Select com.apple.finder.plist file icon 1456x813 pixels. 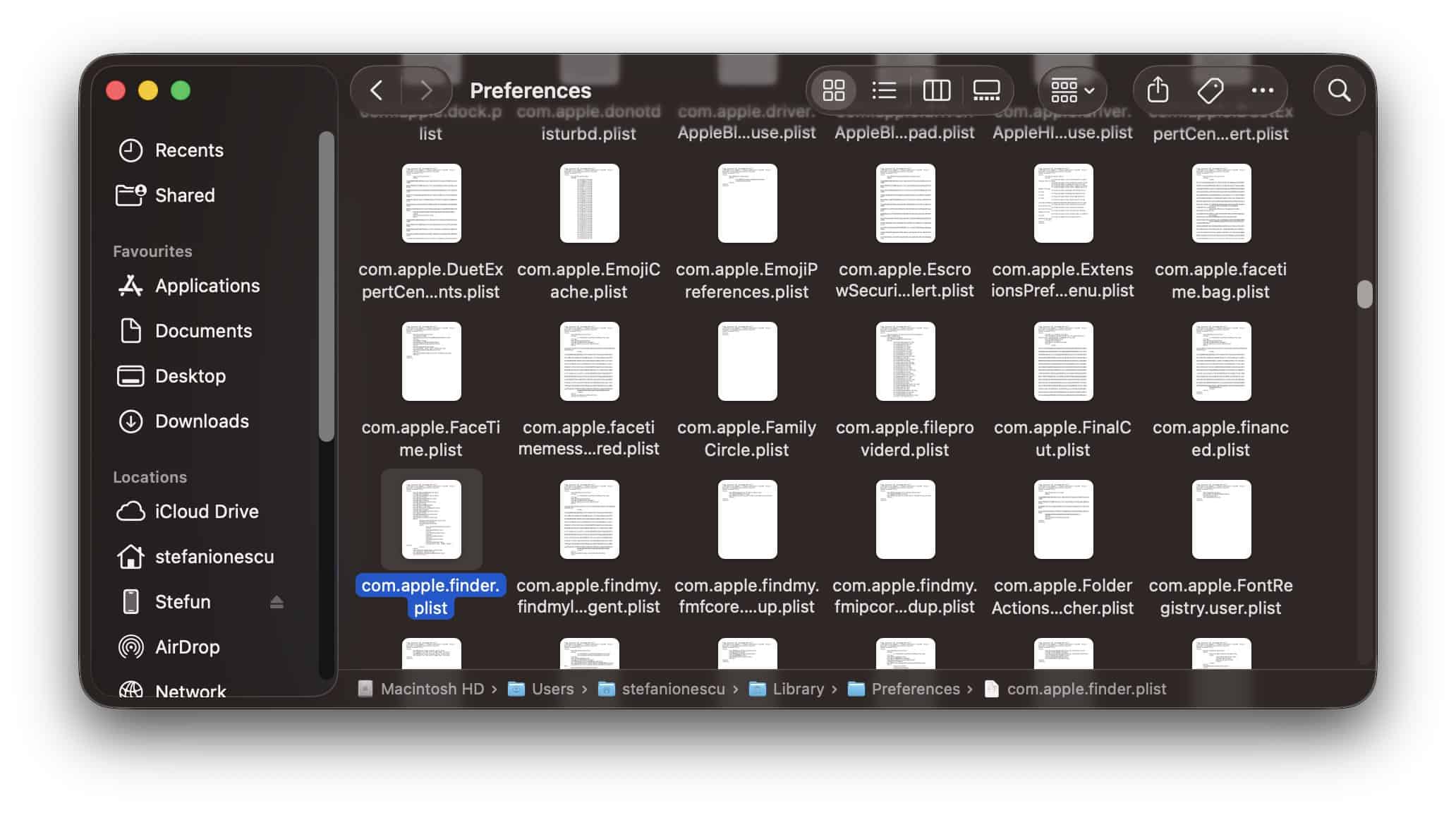(431, 519)
